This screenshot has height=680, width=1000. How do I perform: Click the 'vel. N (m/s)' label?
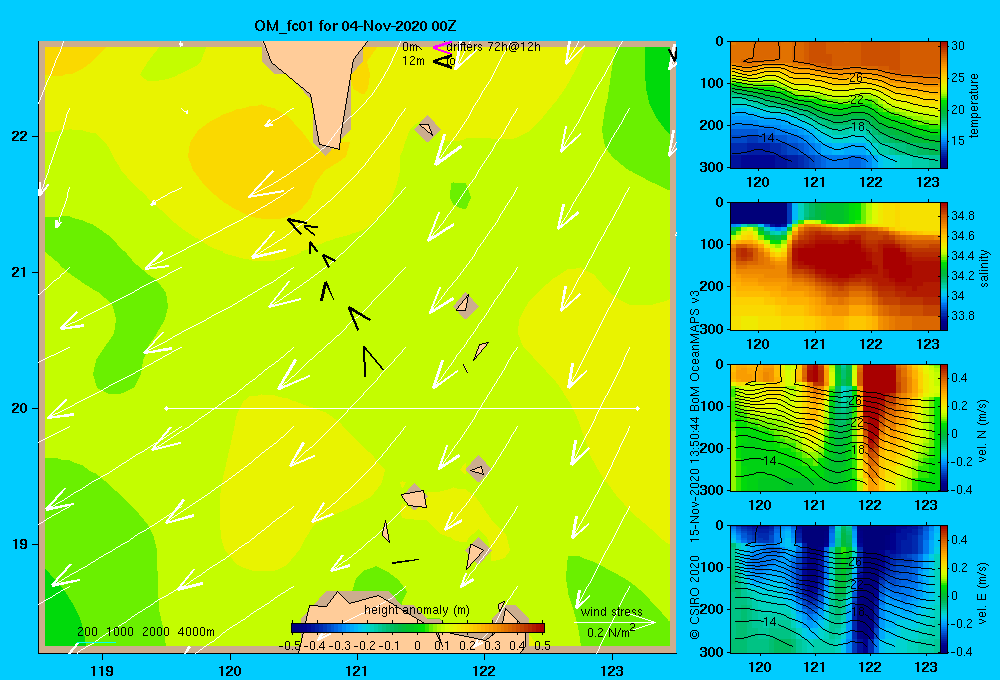pos(983,431)
